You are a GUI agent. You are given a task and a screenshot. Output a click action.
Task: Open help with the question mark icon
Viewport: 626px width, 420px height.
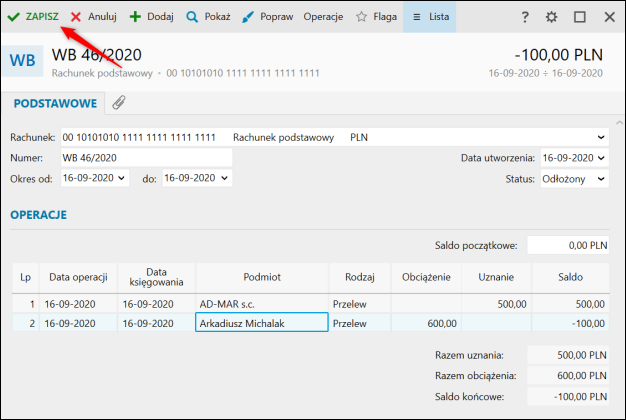(x=525, y=17)
